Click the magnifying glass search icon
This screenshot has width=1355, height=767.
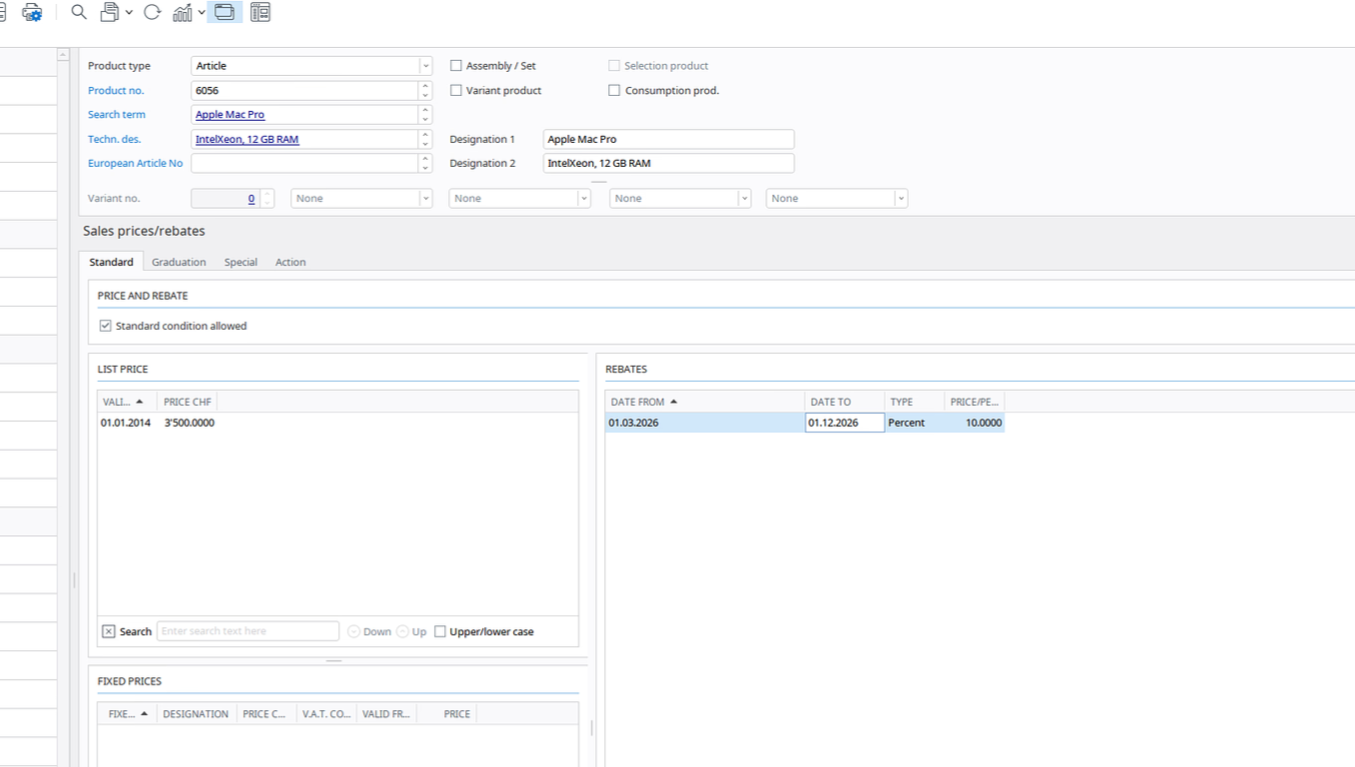[78, 12]
